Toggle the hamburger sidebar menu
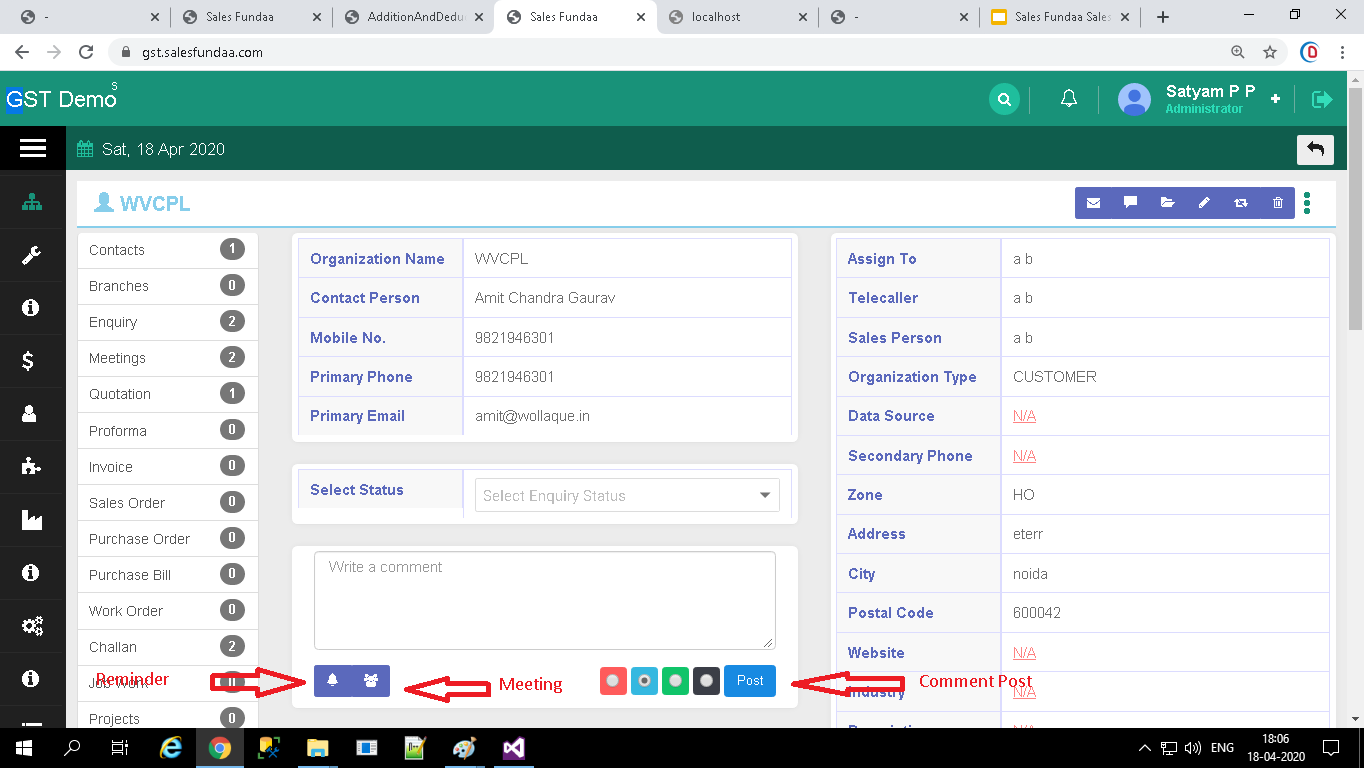The width and height of the screenshot is (1364, 768). [x=33, y=149]
